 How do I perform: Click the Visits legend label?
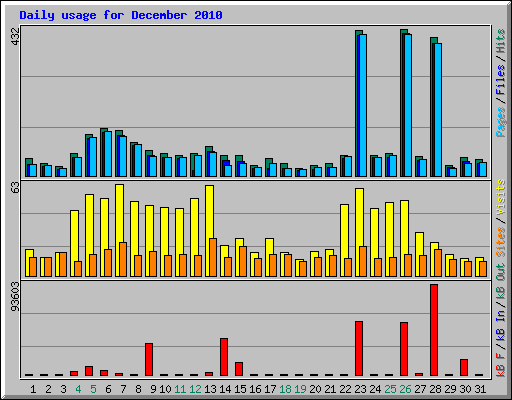[500, 197]
